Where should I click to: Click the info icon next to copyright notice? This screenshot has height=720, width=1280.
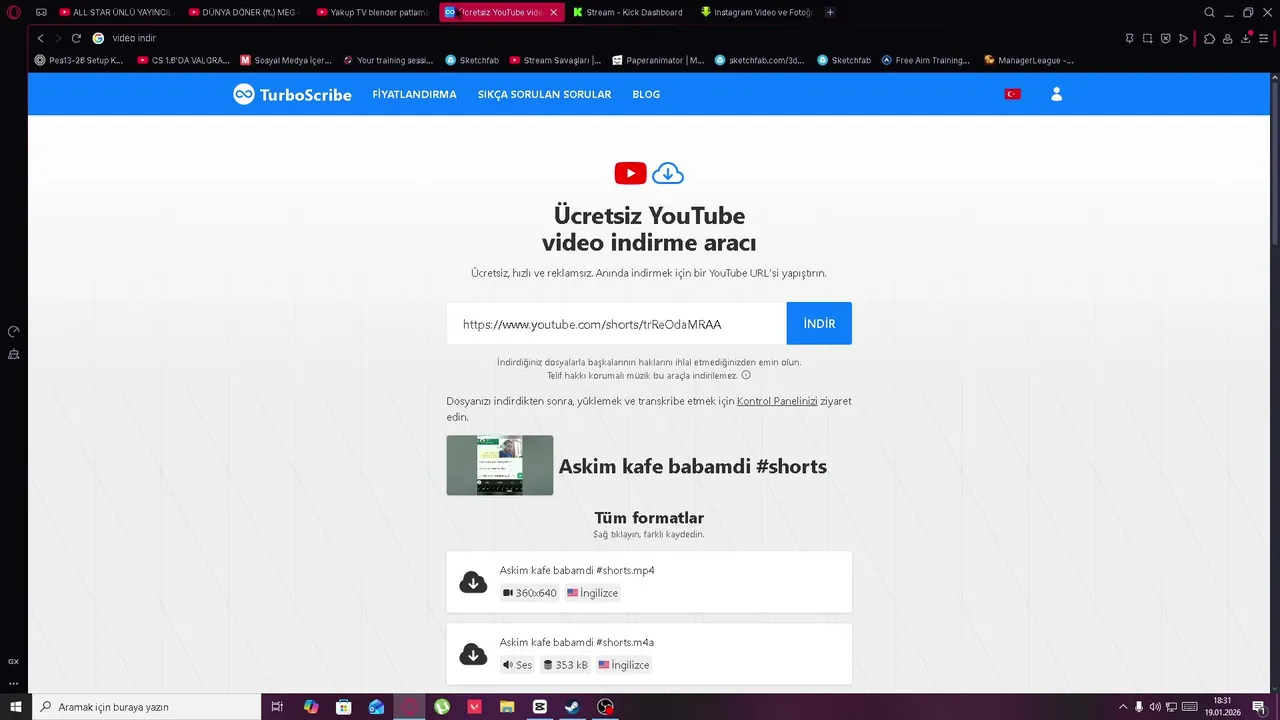pyautogui.click(x=746, y=375)
